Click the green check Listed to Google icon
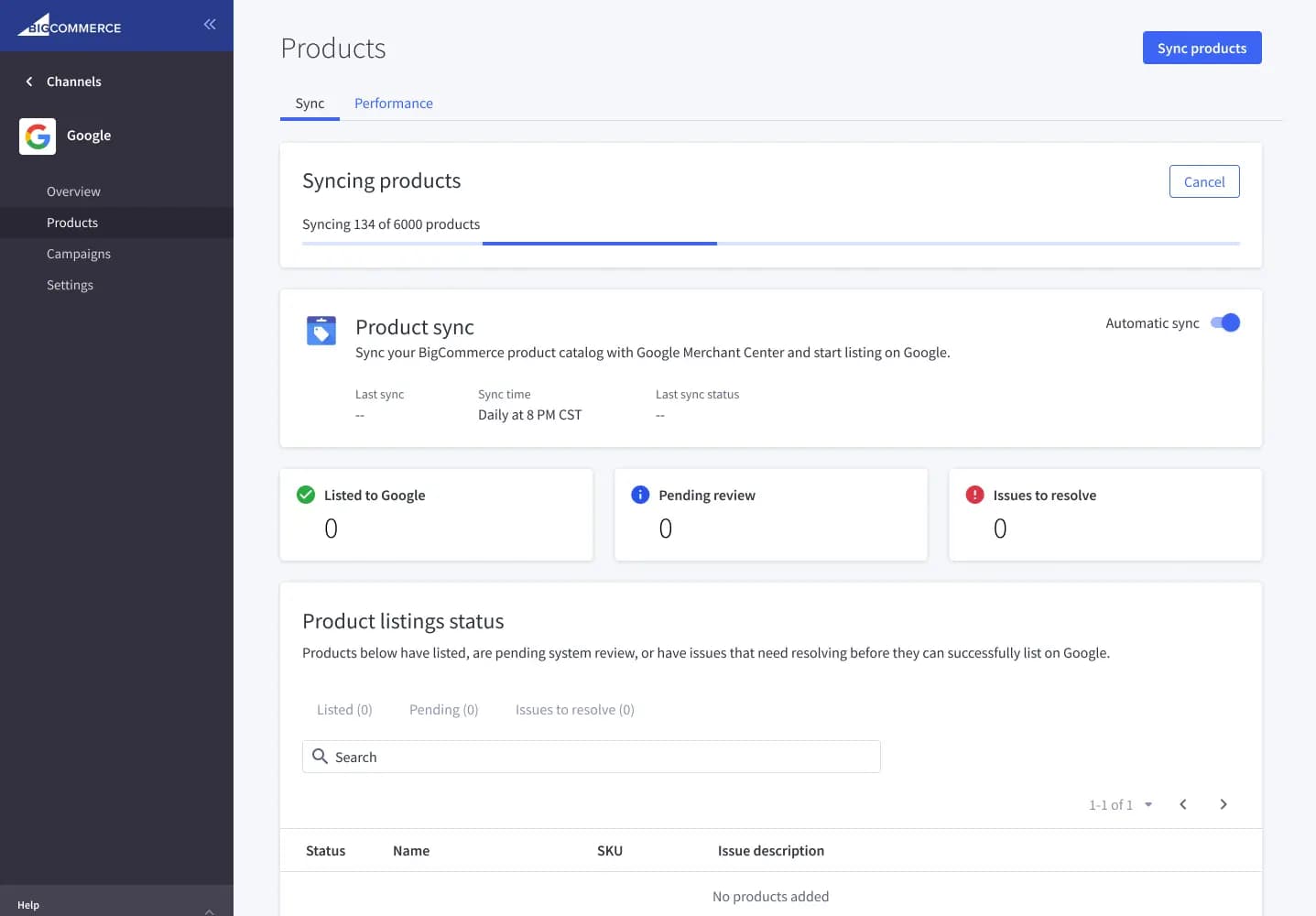 306,495
